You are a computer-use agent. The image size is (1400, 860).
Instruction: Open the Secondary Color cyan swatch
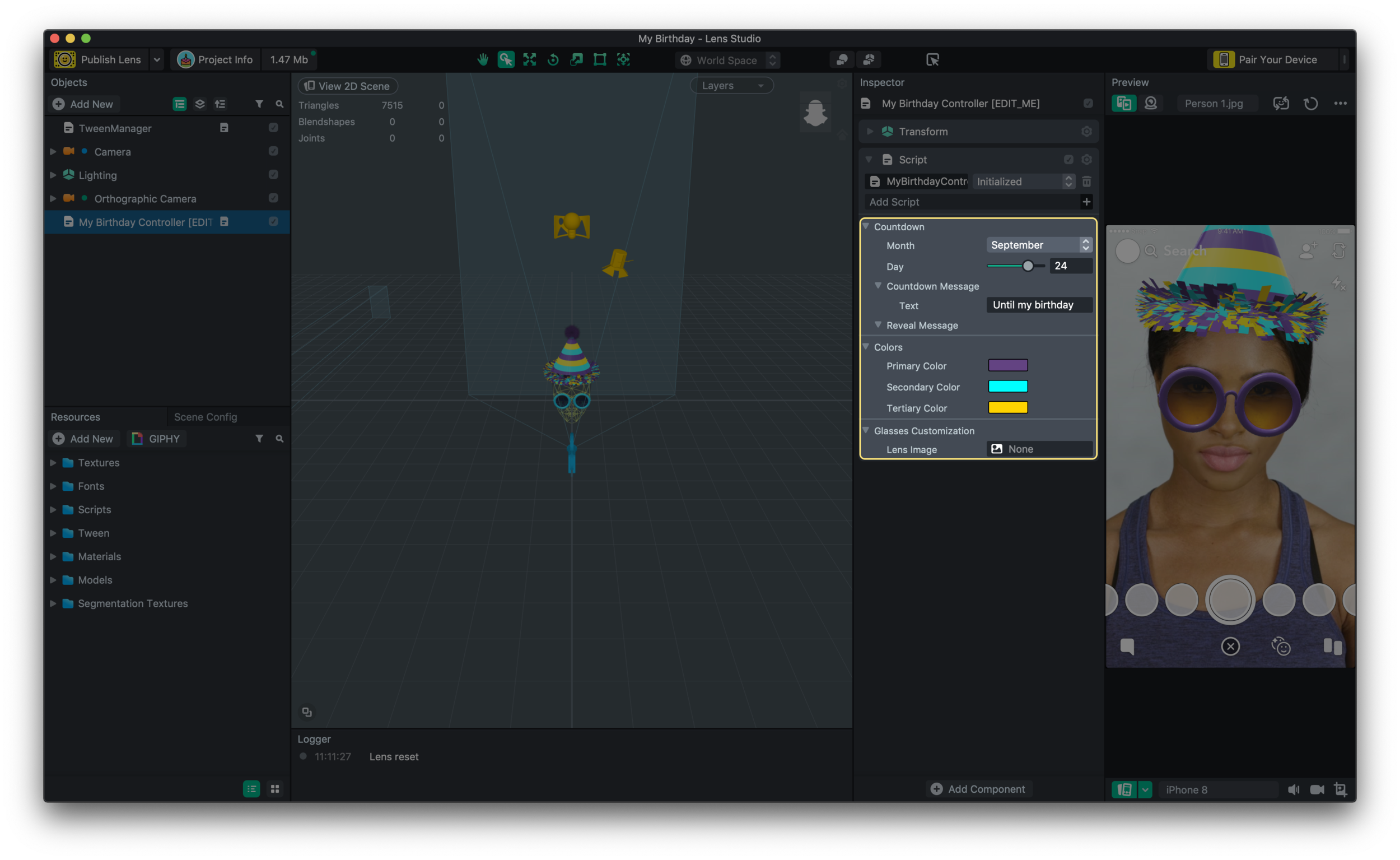[1007, 386]
